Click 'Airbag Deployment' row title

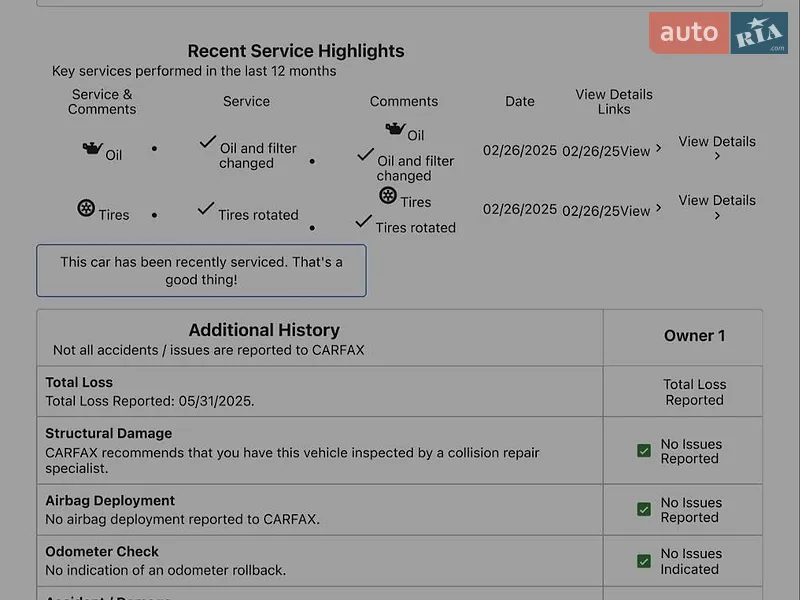110,501
